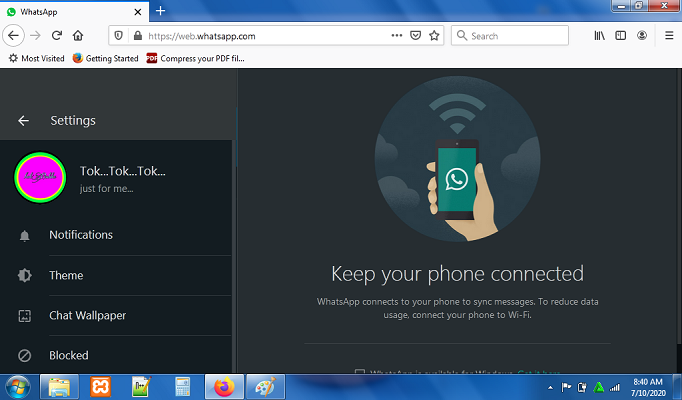Open Chat Wallpaper settings

point(116,316)
